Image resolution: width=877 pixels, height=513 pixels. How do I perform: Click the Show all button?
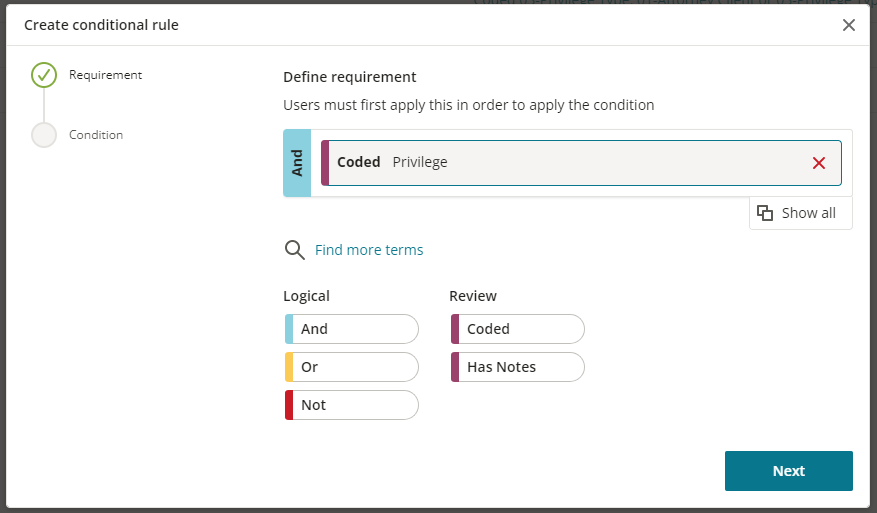pyautogui.click(x=800, y=213)
